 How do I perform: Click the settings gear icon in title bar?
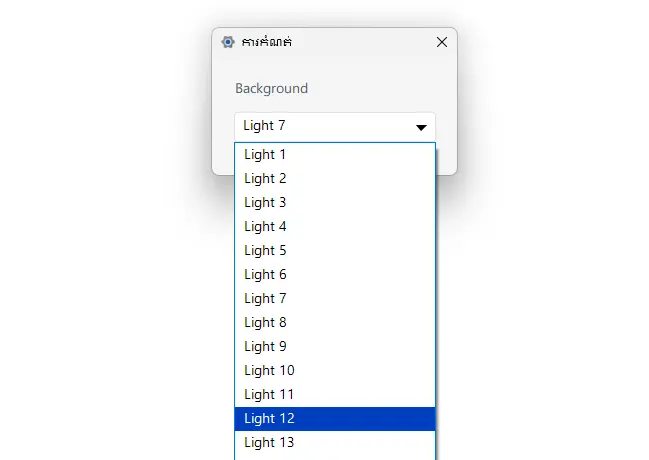pyautogui.click(x=228, y=42)
